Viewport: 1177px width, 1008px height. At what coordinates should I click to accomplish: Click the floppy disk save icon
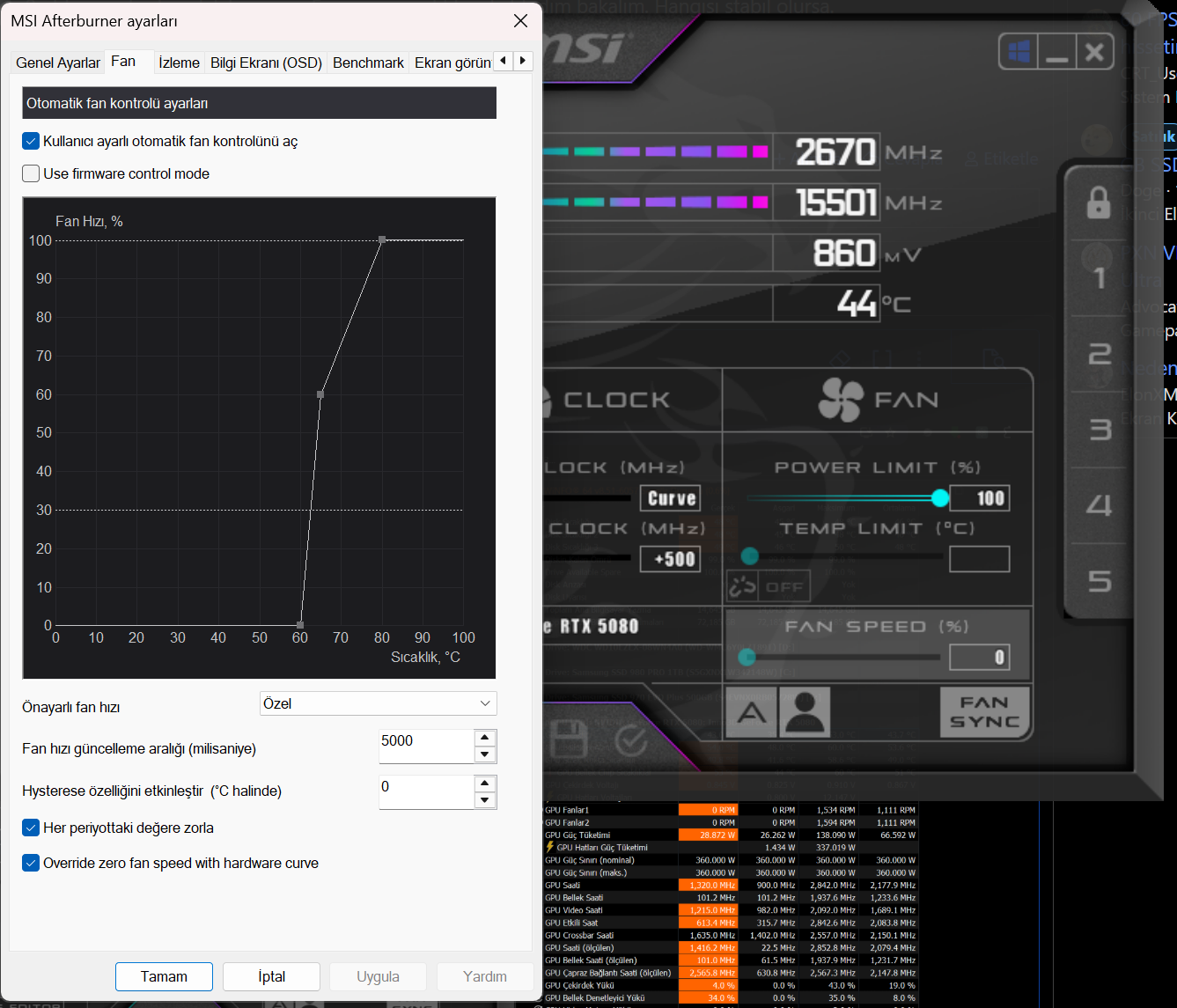pyautogui.click(x=568, y=740)
